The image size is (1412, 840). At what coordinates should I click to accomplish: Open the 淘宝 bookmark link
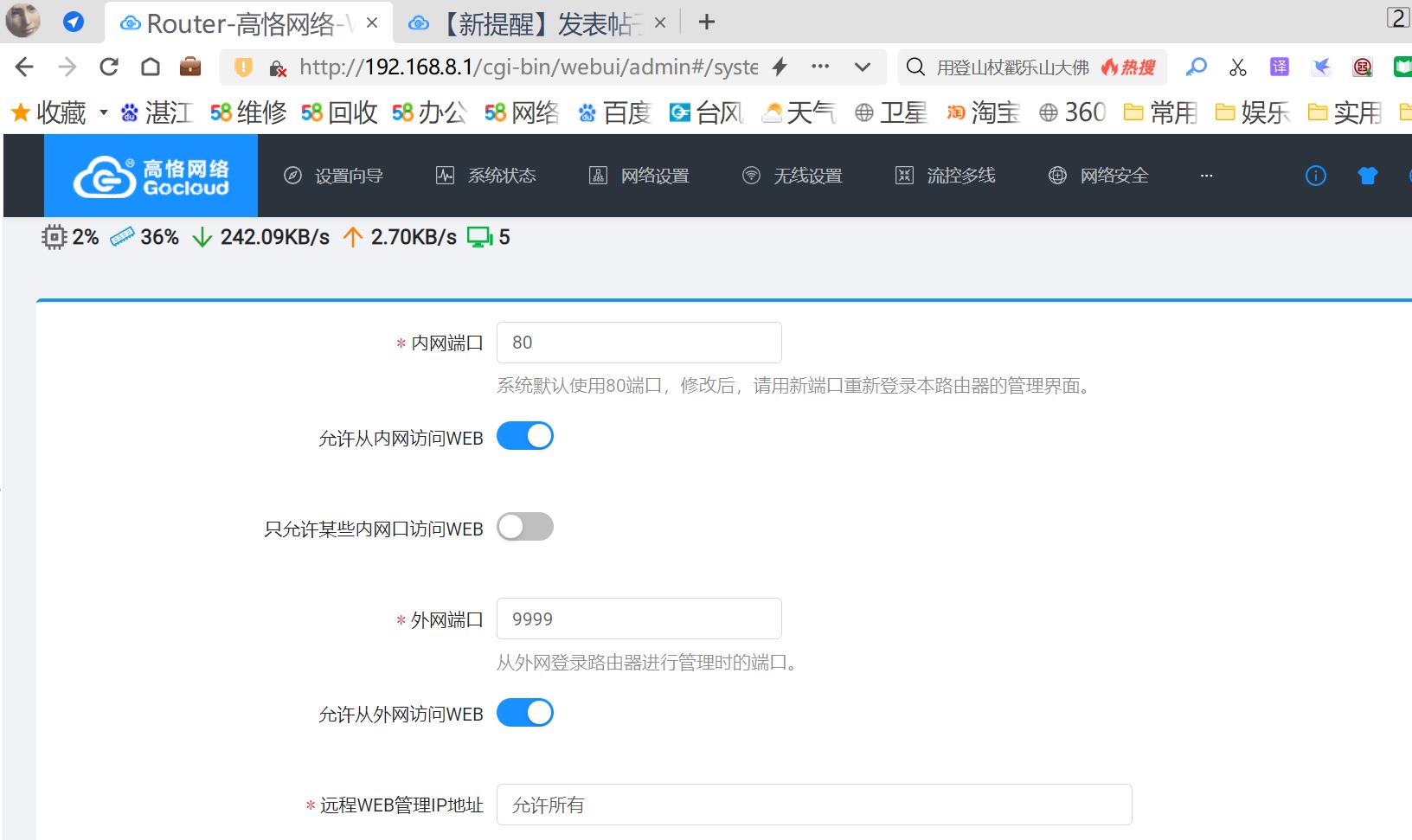(984, 112)
